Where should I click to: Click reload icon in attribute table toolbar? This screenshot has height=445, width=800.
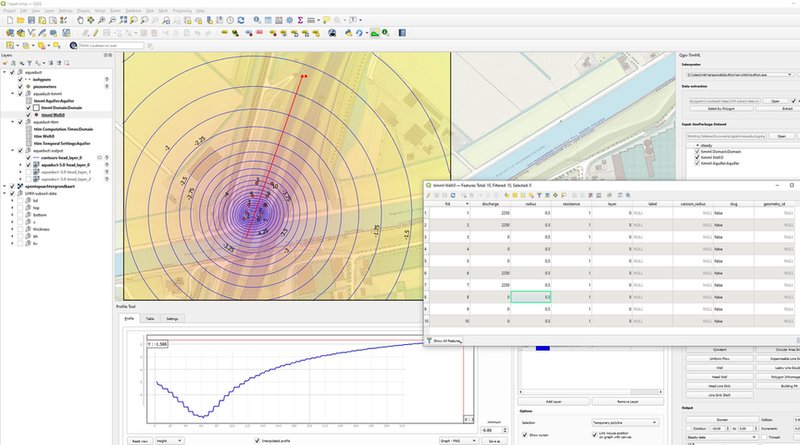point(453,195)
